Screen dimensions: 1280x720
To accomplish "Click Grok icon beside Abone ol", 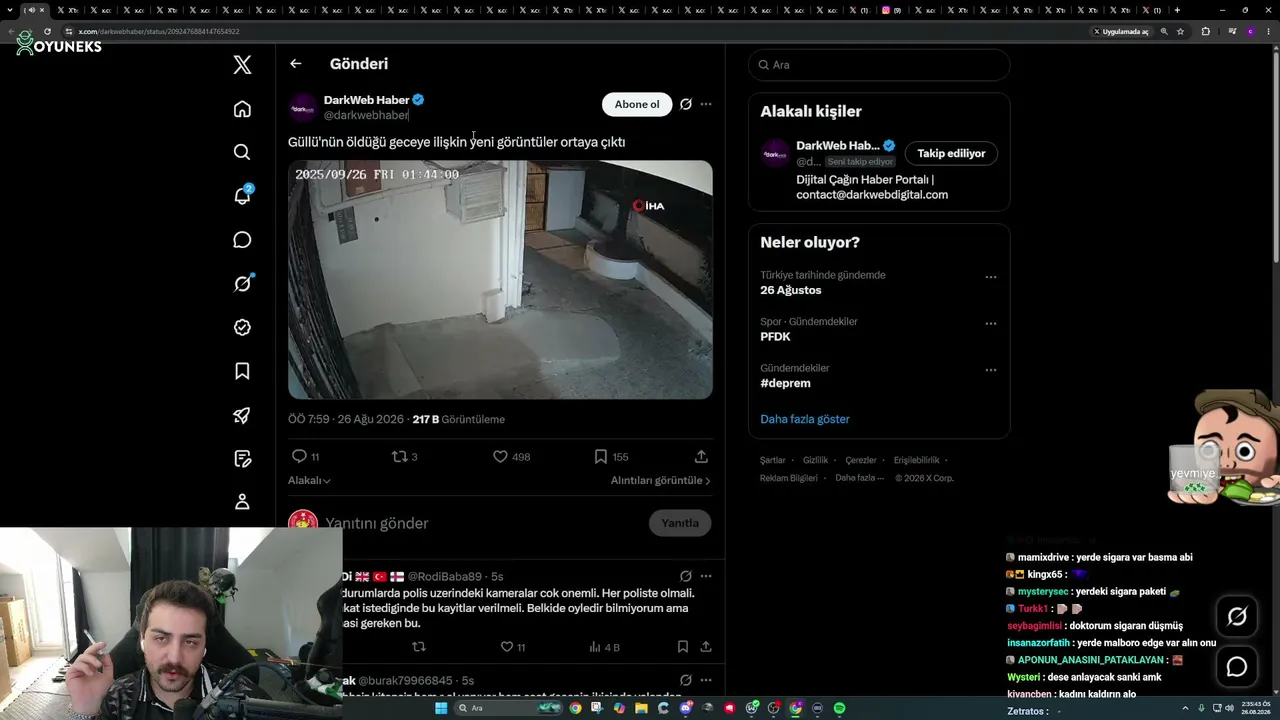I will (x=686, y=104).
